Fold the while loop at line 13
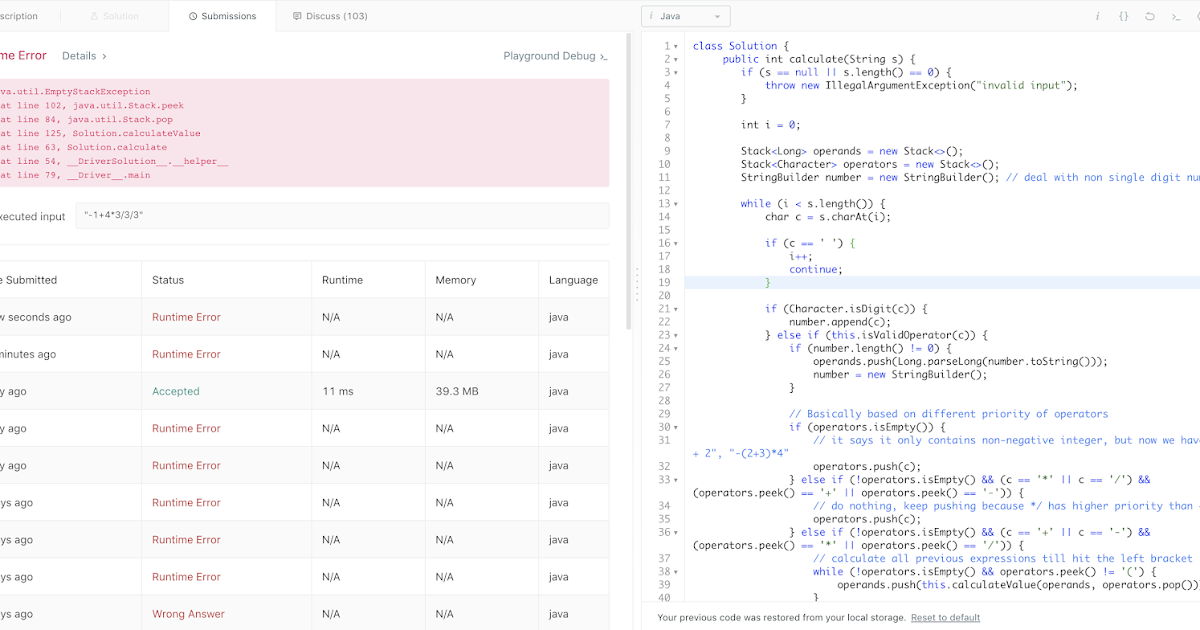Image resolution: width=1200 pixels, height=630 pixels. [677, 204]
